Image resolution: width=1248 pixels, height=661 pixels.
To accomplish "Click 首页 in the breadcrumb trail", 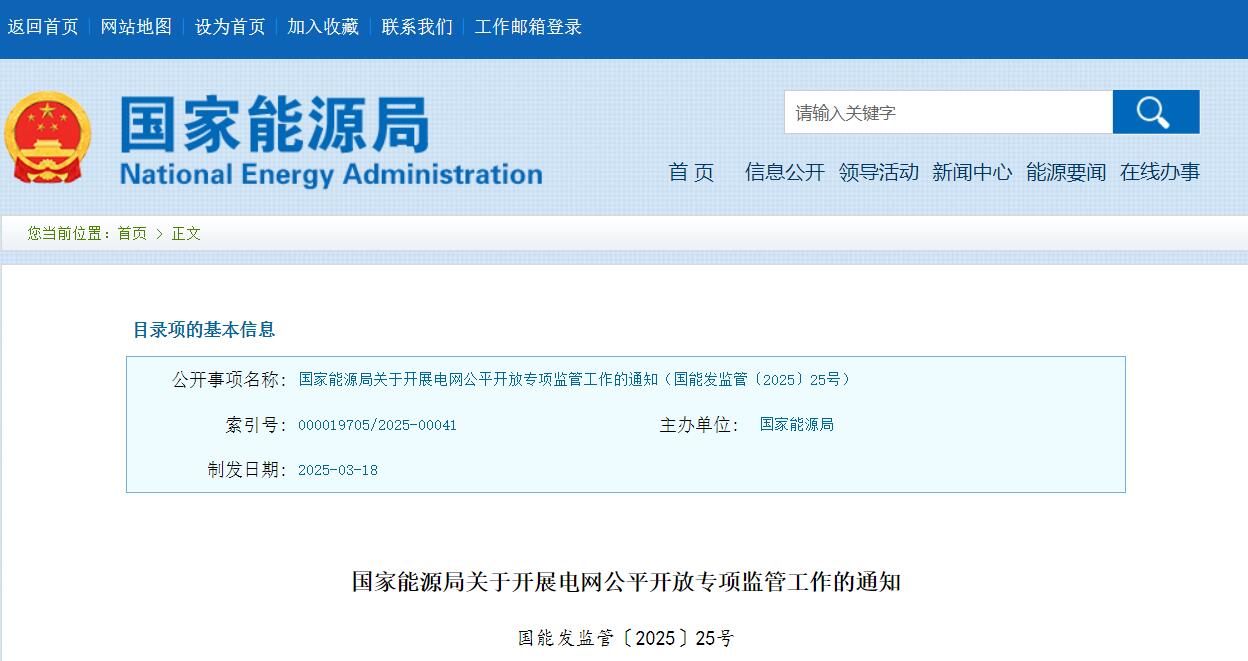I will 132,233.
